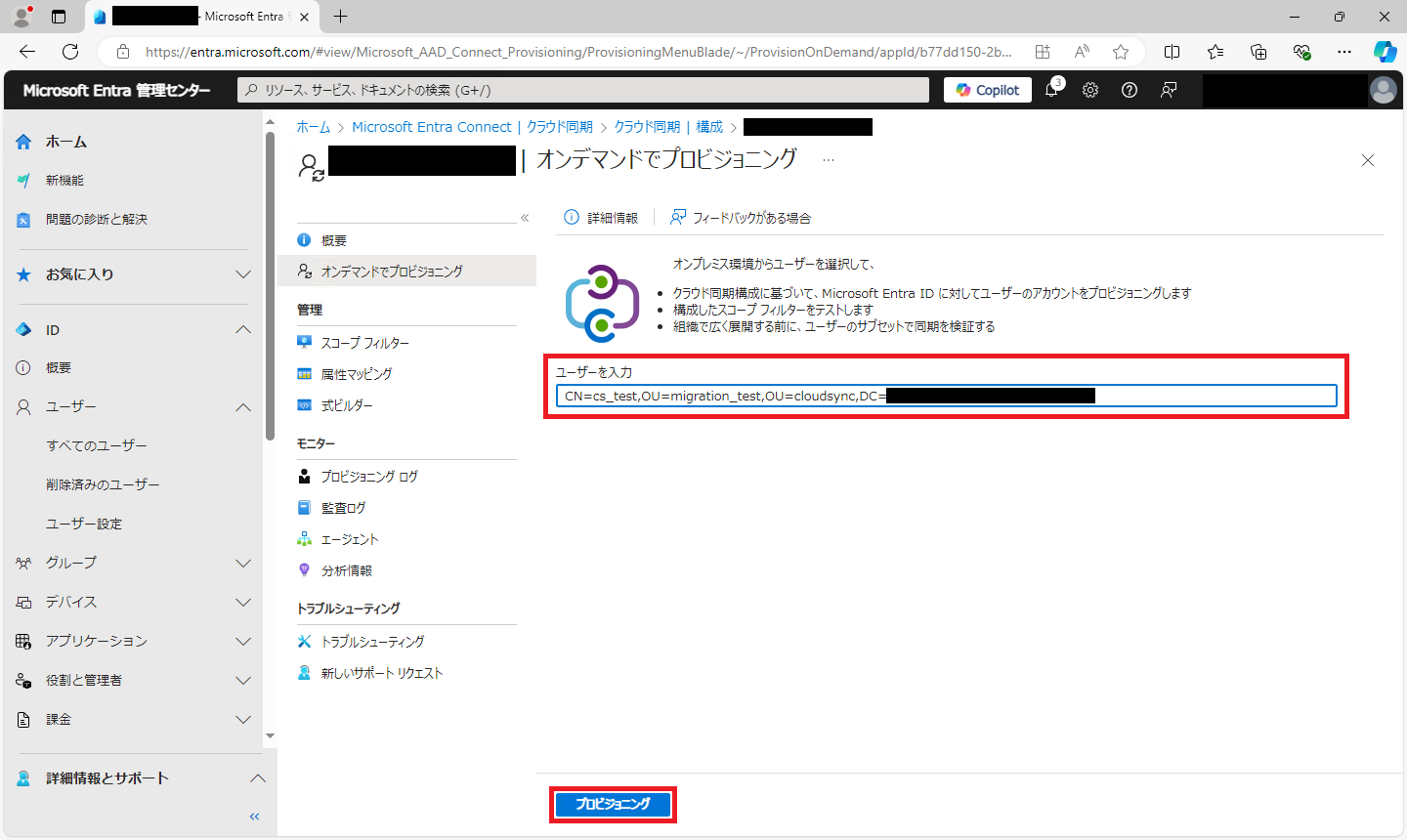The image size is (1407, 840).
Task: Click the プロビジョニング button
Action: coord(613,804)
